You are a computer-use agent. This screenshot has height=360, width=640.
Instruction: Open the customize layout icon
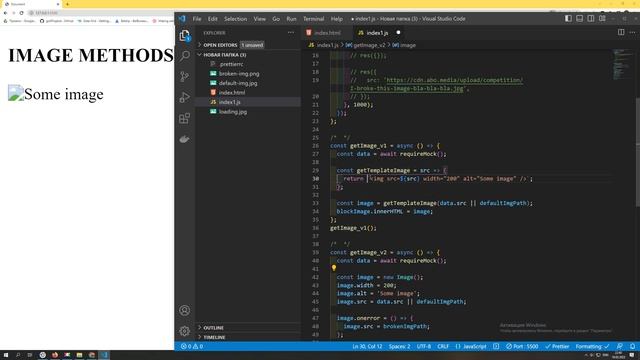[x=602, y=18]
